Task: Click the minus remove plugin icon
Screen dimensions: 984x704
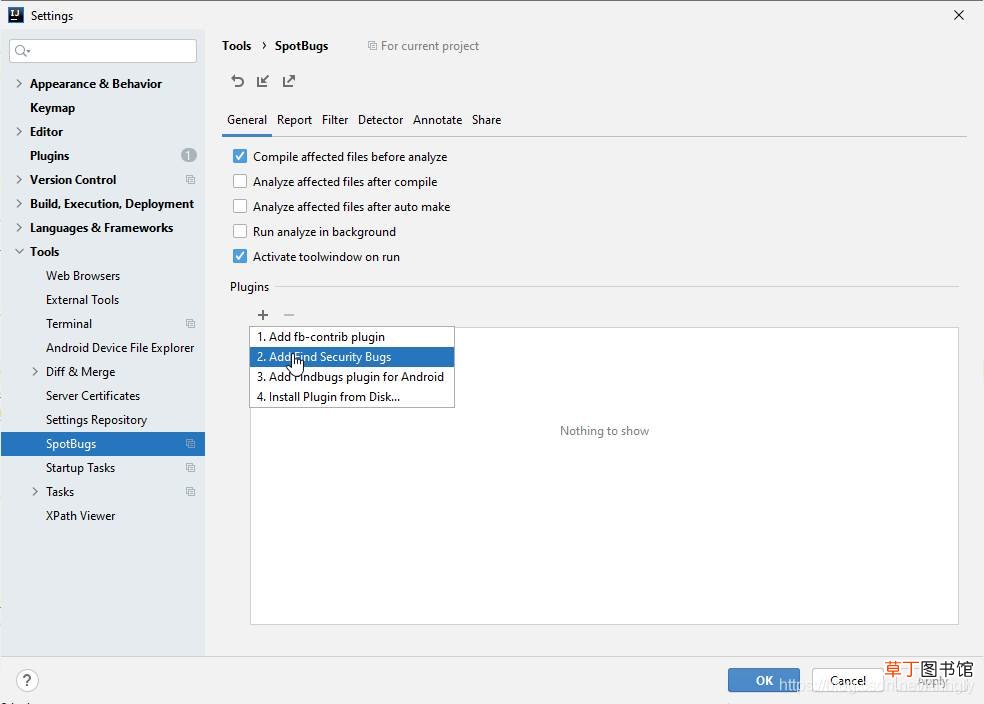Action: (289, 315)
